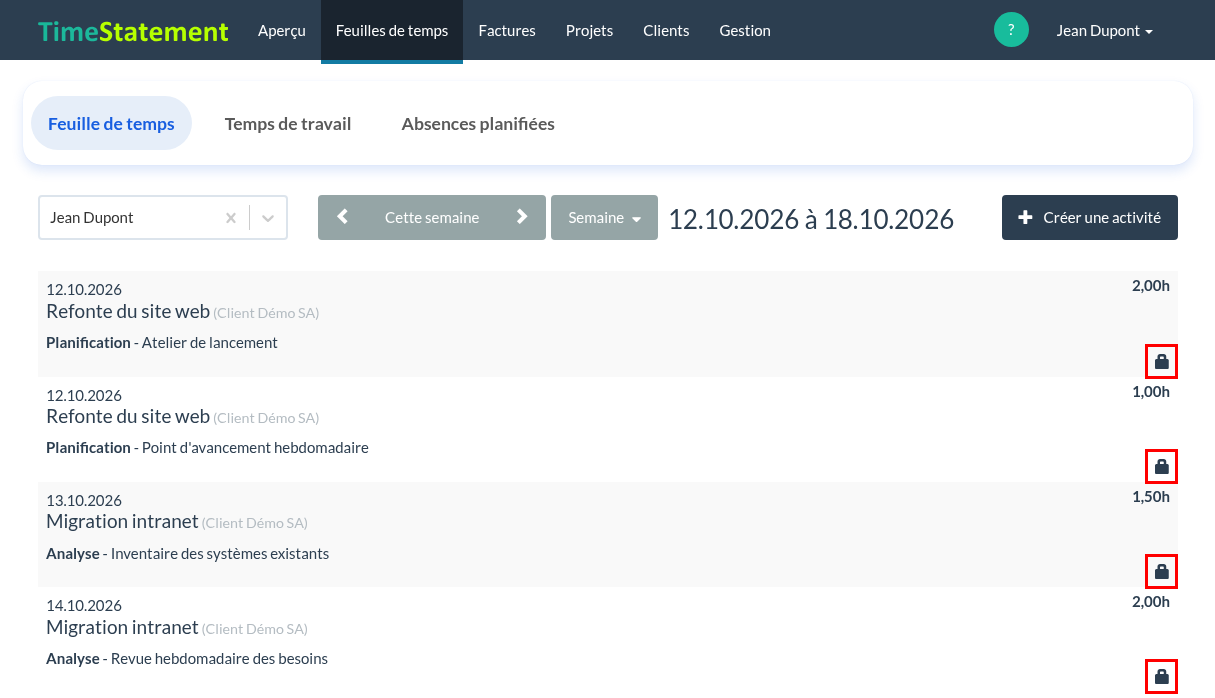Click the TimeStatement logo
Screen dimensions: 1215x698
pyautogui.click(x=134, y=31)
